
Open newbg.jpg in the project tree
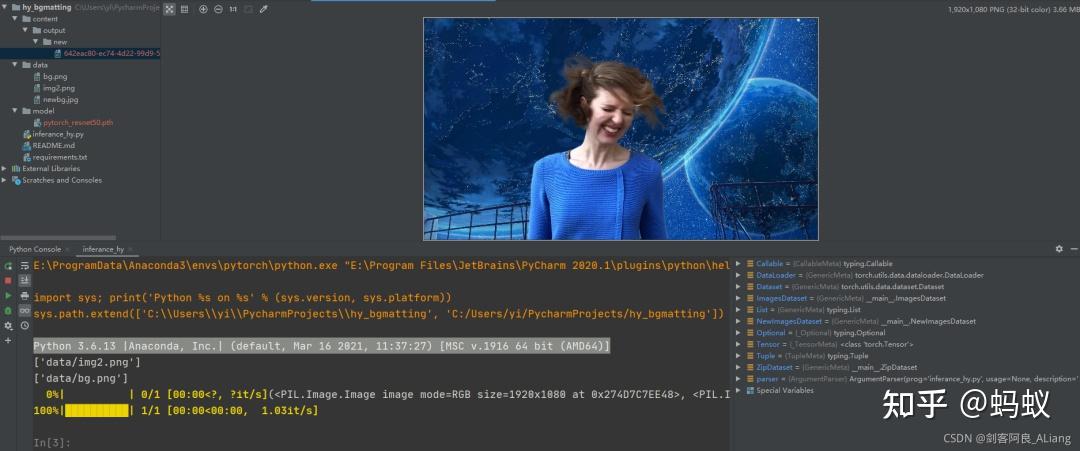tap(61, 99)
